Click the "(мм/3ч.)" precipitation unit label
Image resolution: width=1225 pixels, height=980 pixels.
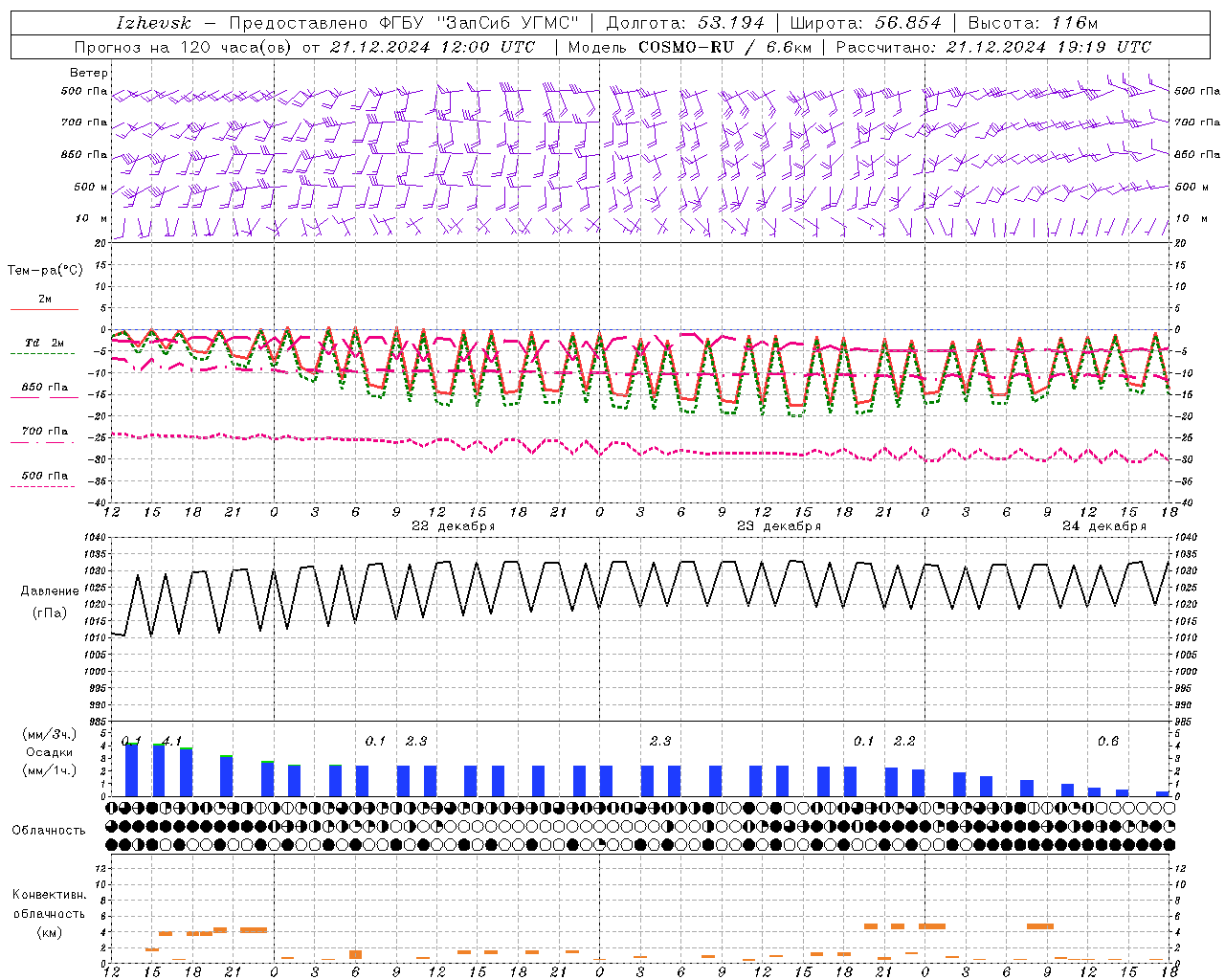pyautogui.click(x=50, y=735)
